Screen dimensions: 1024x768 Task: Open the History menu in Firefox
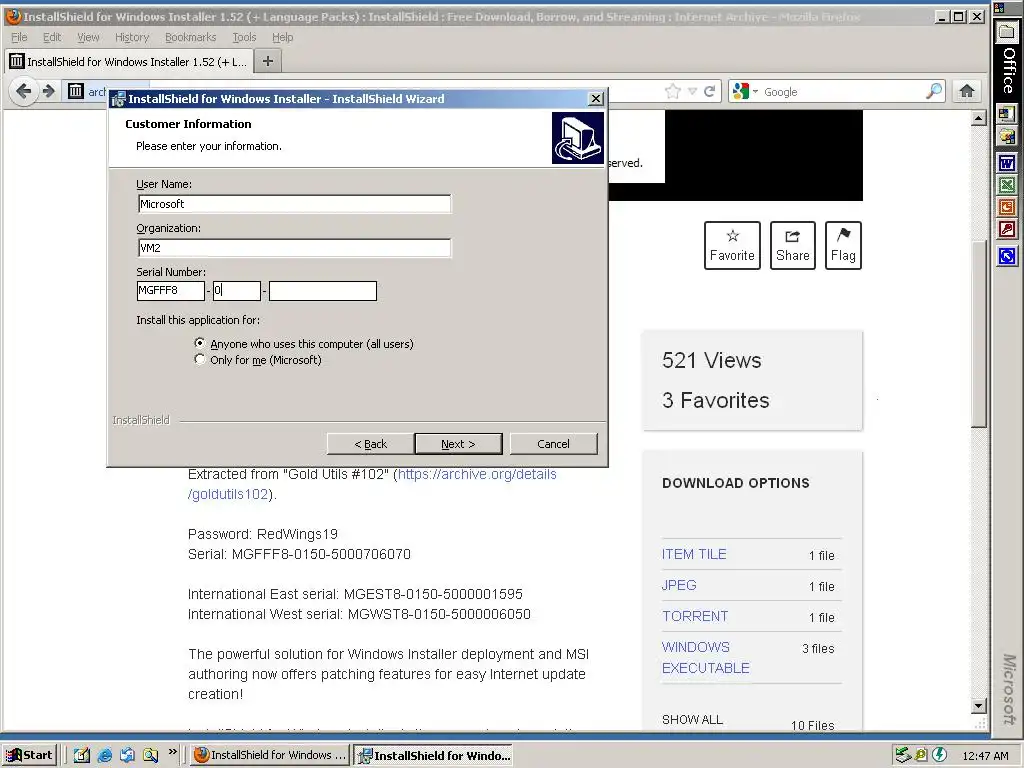[x=132, y=37]
